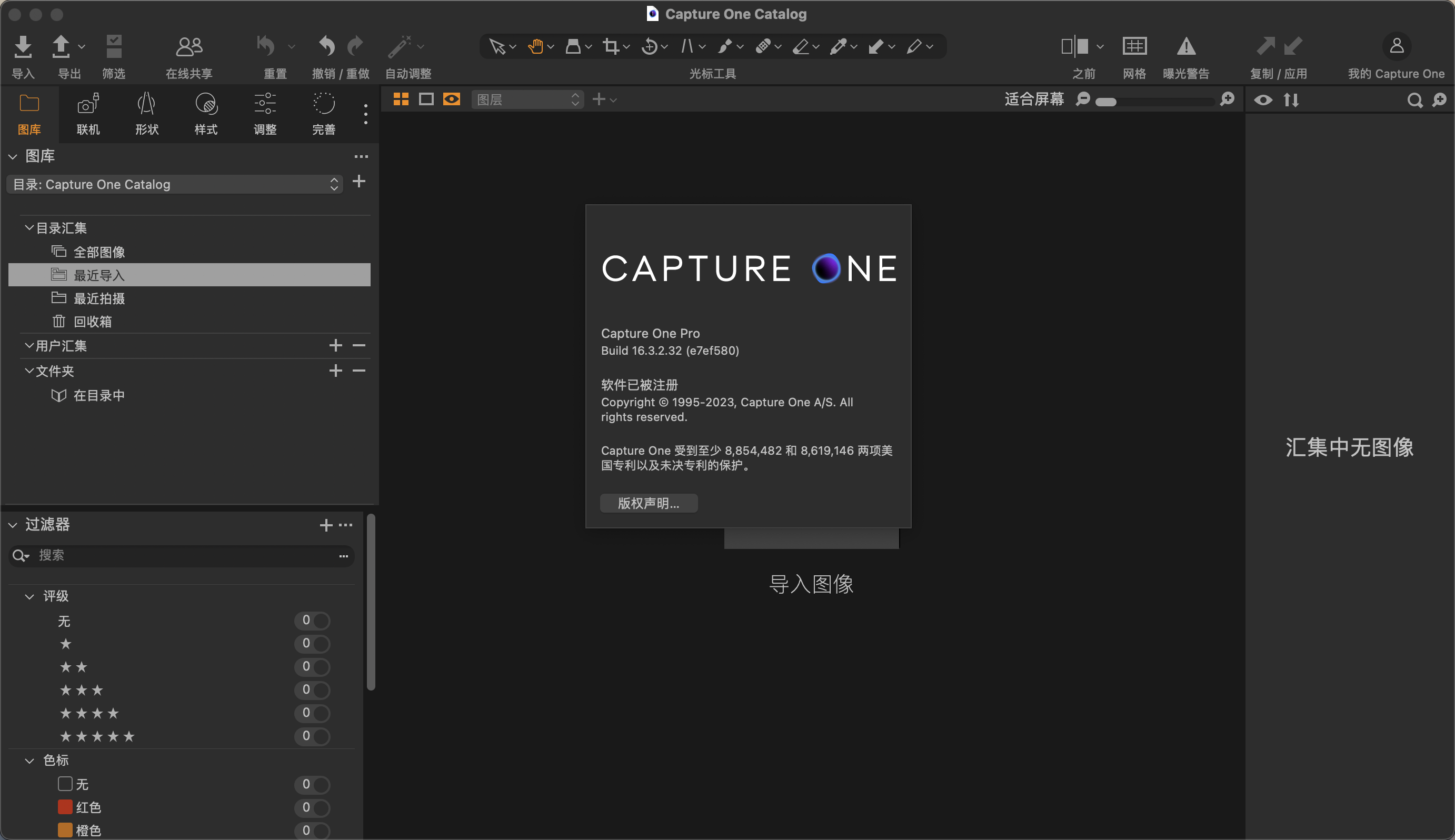Viewport: 1455px width, 840px height.
Task: Choose the Select pointer cursor tool
Action: pyautogui.click(x=497, y=46)
